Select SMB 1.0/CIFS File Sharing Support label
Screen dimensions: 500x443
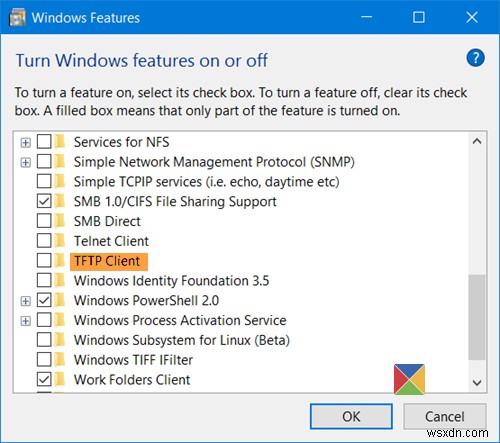[x=175, y=202]
